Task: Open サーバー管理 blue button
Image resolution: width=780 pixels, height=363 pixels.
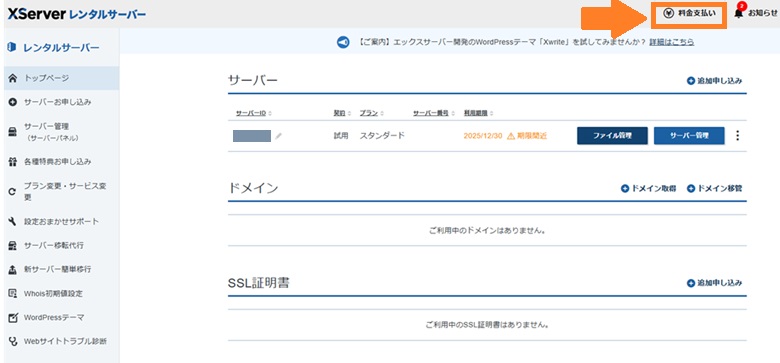Action: (689, 136)
